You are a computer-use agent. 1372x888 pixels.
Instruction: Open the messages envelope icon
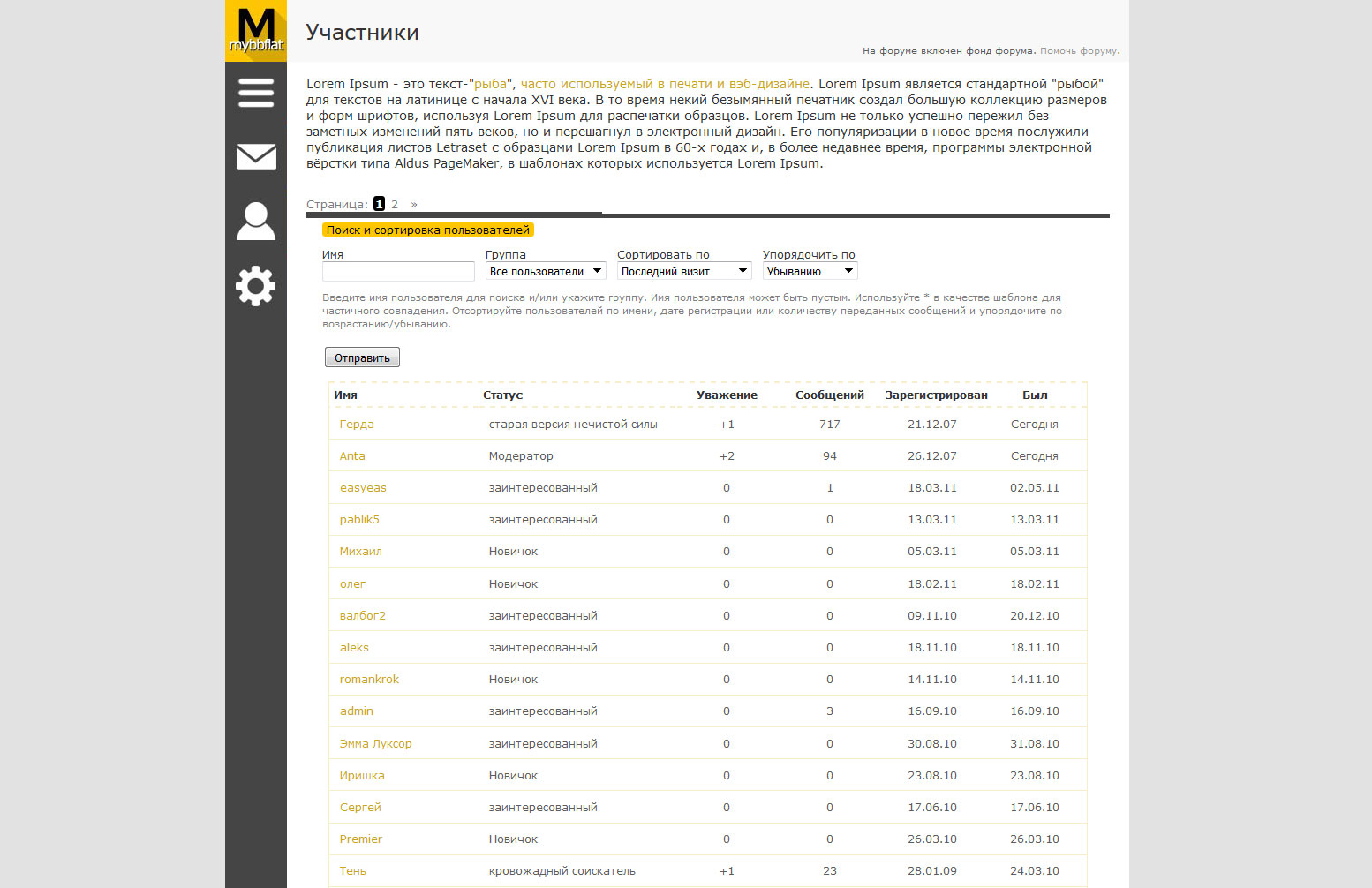(x=256, y=157)
